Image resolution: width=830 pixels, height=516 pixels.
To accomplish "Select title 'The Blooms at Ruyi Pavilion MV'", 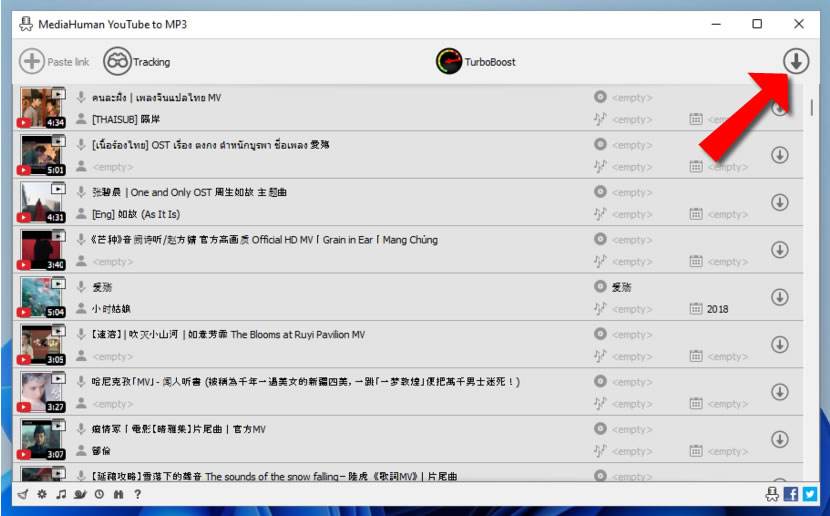I will (x=297, y=334).
